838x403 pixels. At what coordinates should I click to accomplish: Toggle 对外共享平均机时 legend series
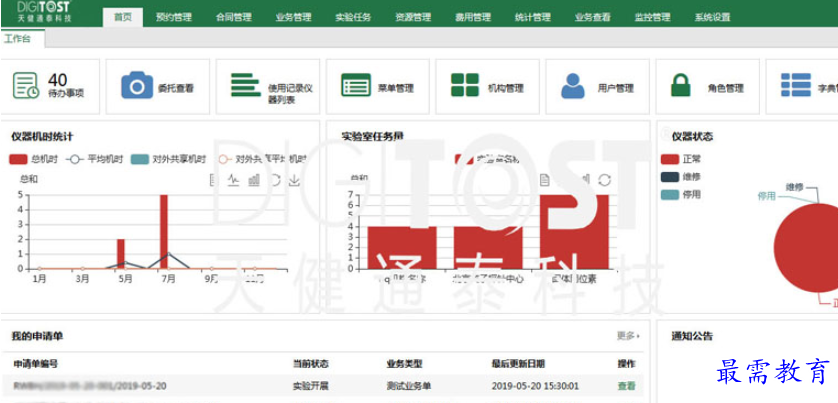(263, 159)
